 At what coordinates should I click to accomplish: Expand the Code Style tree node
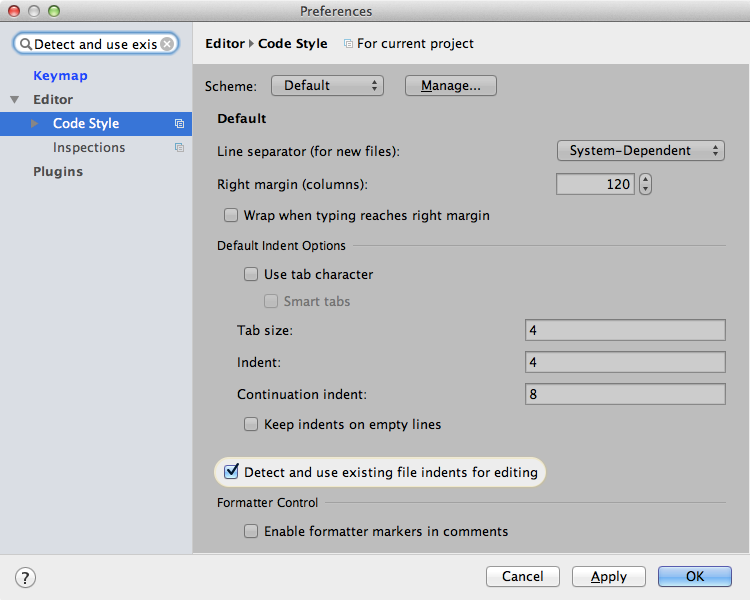coord(35,124)
